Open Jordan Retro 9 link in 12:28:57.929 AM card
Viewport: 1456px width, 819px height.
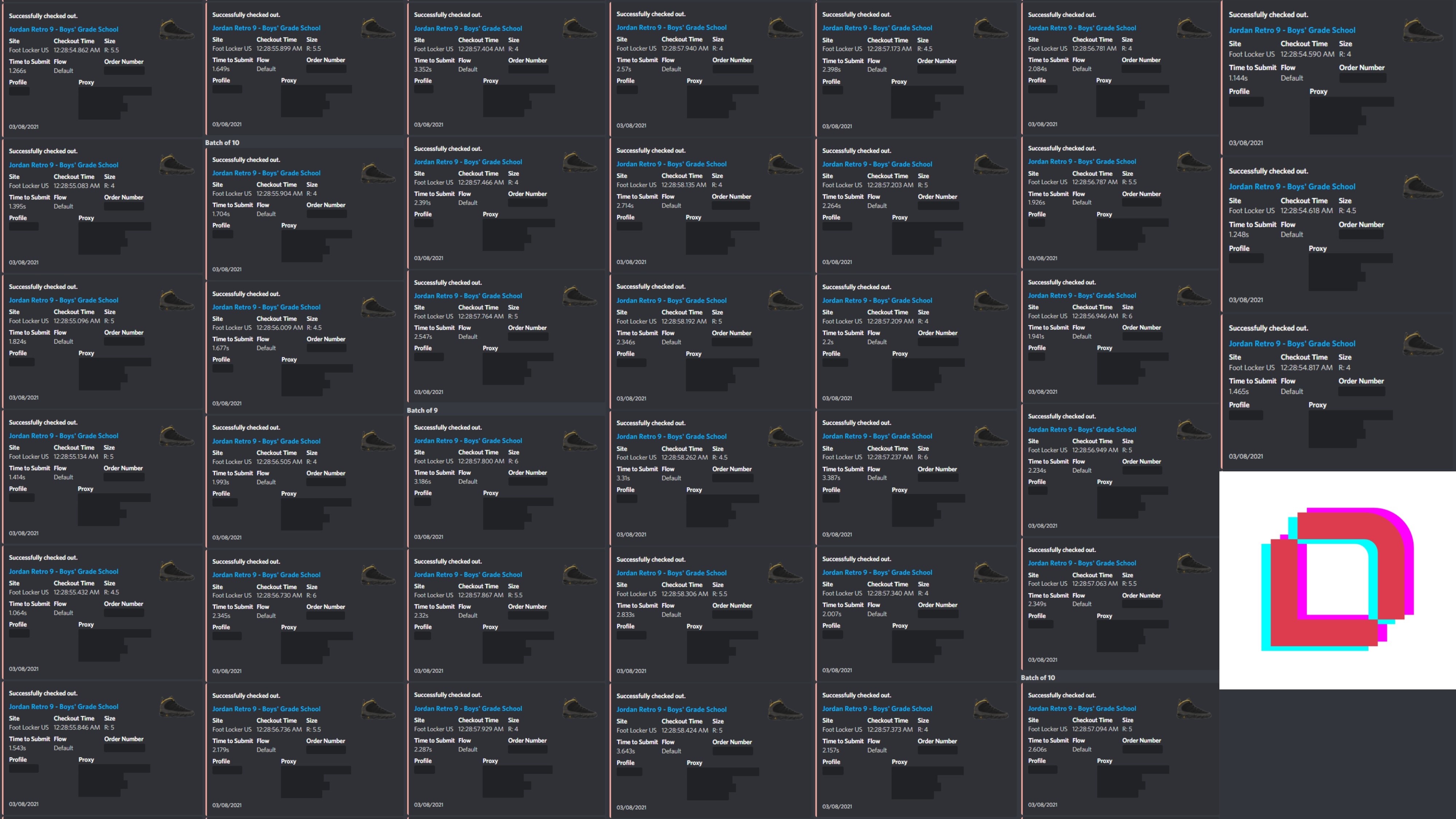point(468,708)
